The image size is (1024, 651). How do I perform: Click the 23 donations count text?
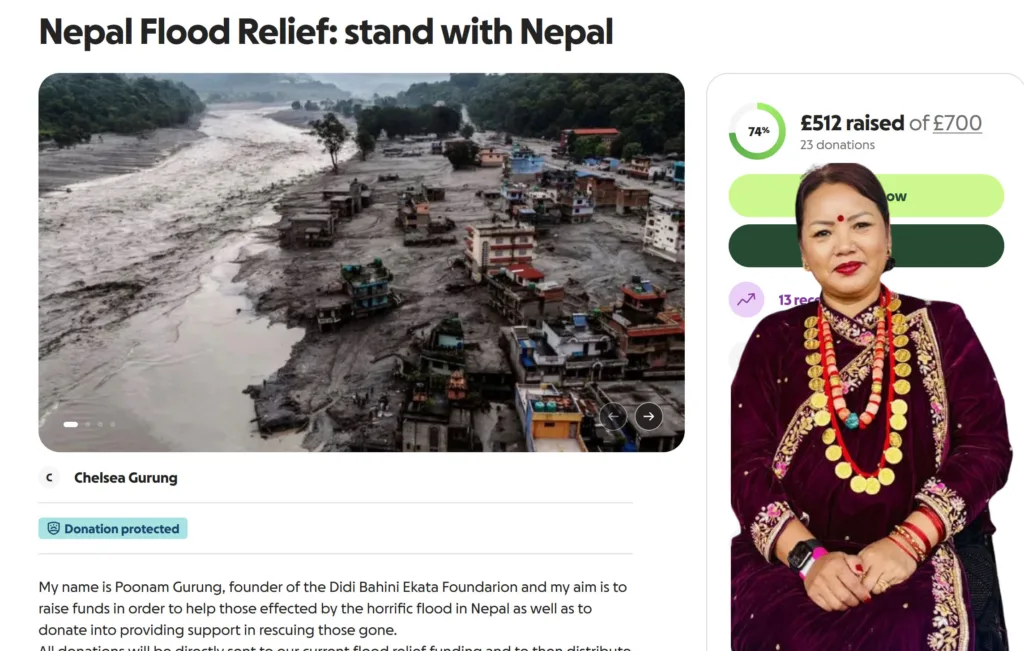point(837,145)
